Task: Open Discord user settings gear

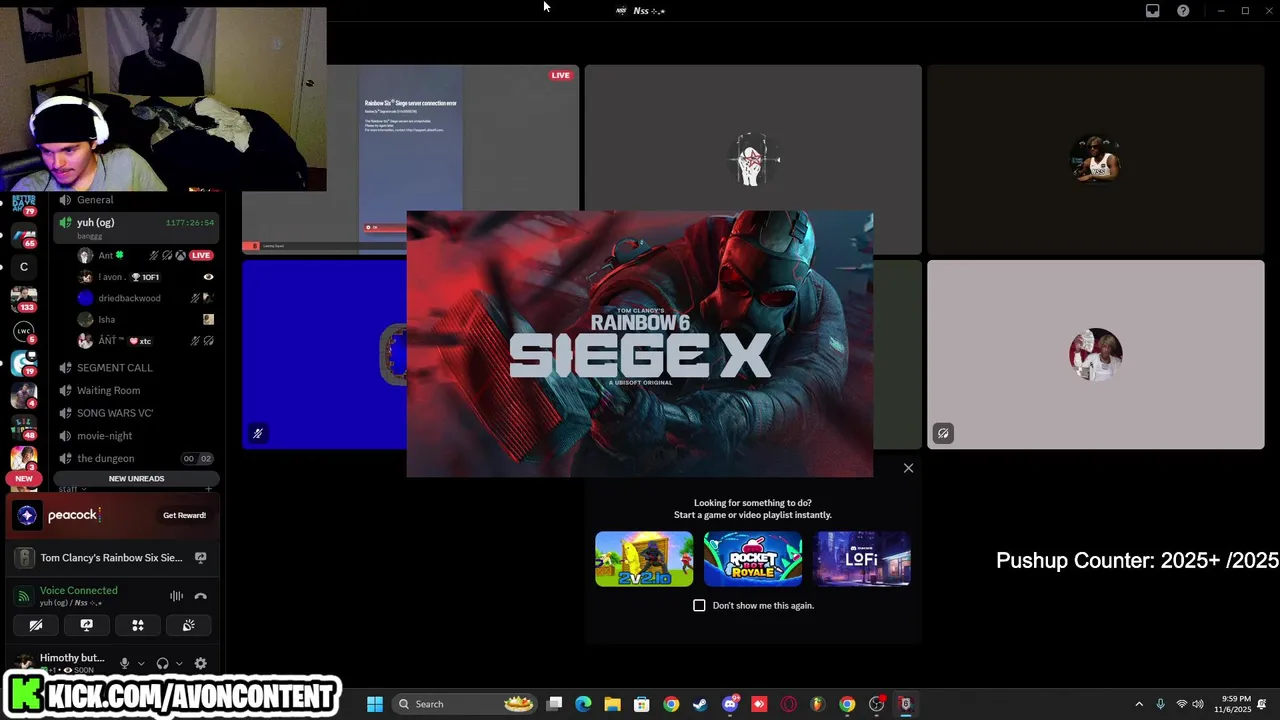Action: tap(201, 663)
